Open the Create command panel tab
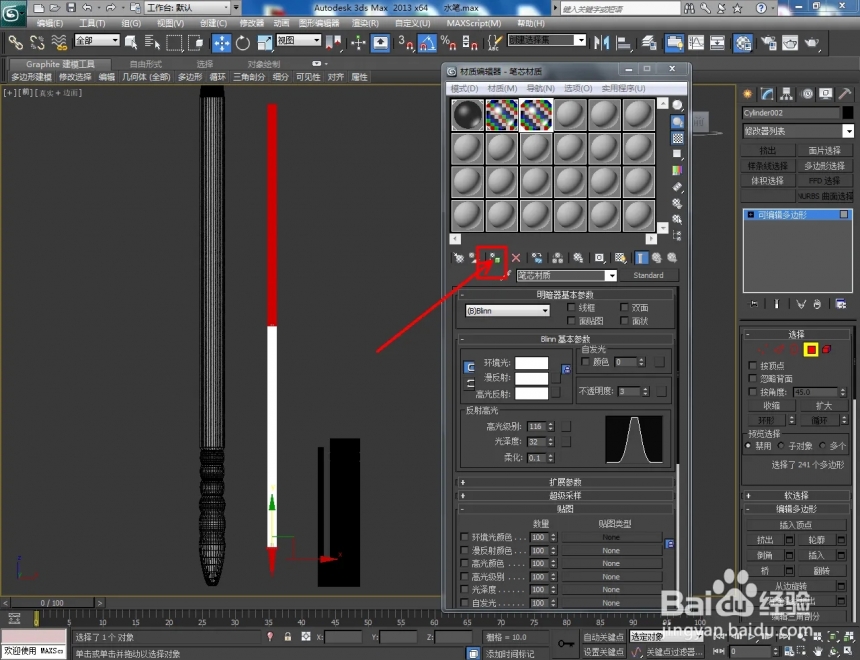 click(x=748, y=94)
